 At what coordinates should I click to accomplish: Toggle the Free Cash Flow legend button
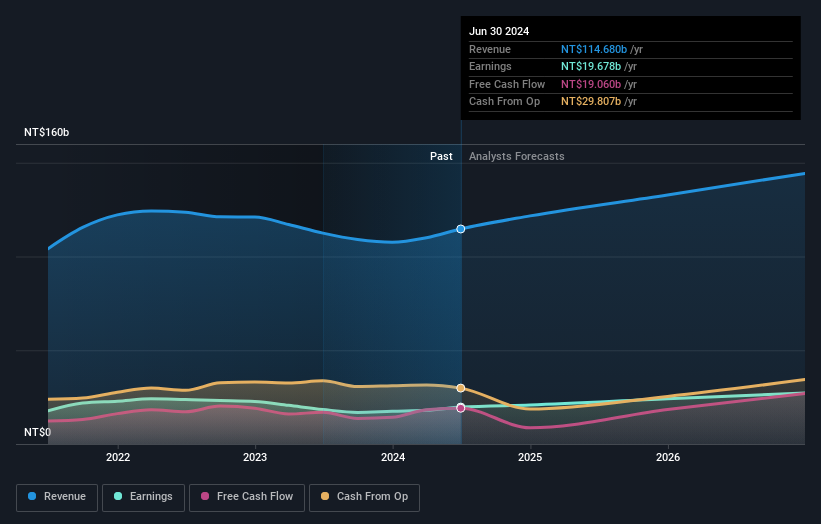coord(247,497)
